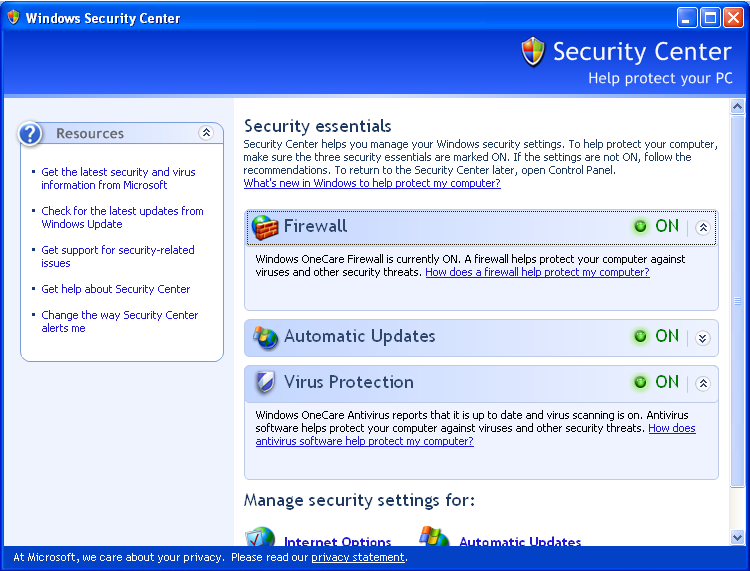
Task: Maximize the Windows Security Center window
Action: click(710, 18)
